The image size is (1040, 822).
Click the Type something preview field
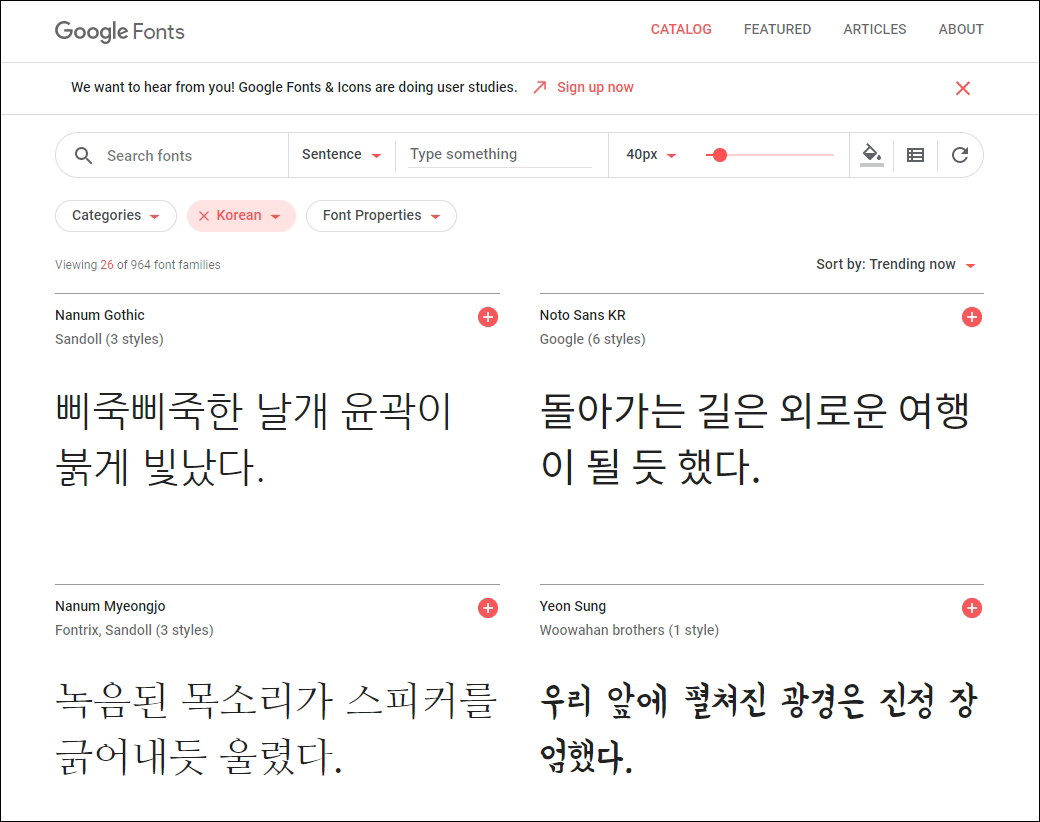point(499,154)
